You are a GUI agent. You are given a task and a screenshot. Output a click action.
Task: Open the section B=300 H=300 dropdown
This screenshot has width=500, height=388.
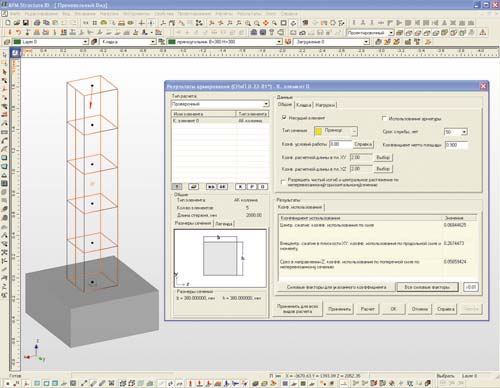coord(279,42)
